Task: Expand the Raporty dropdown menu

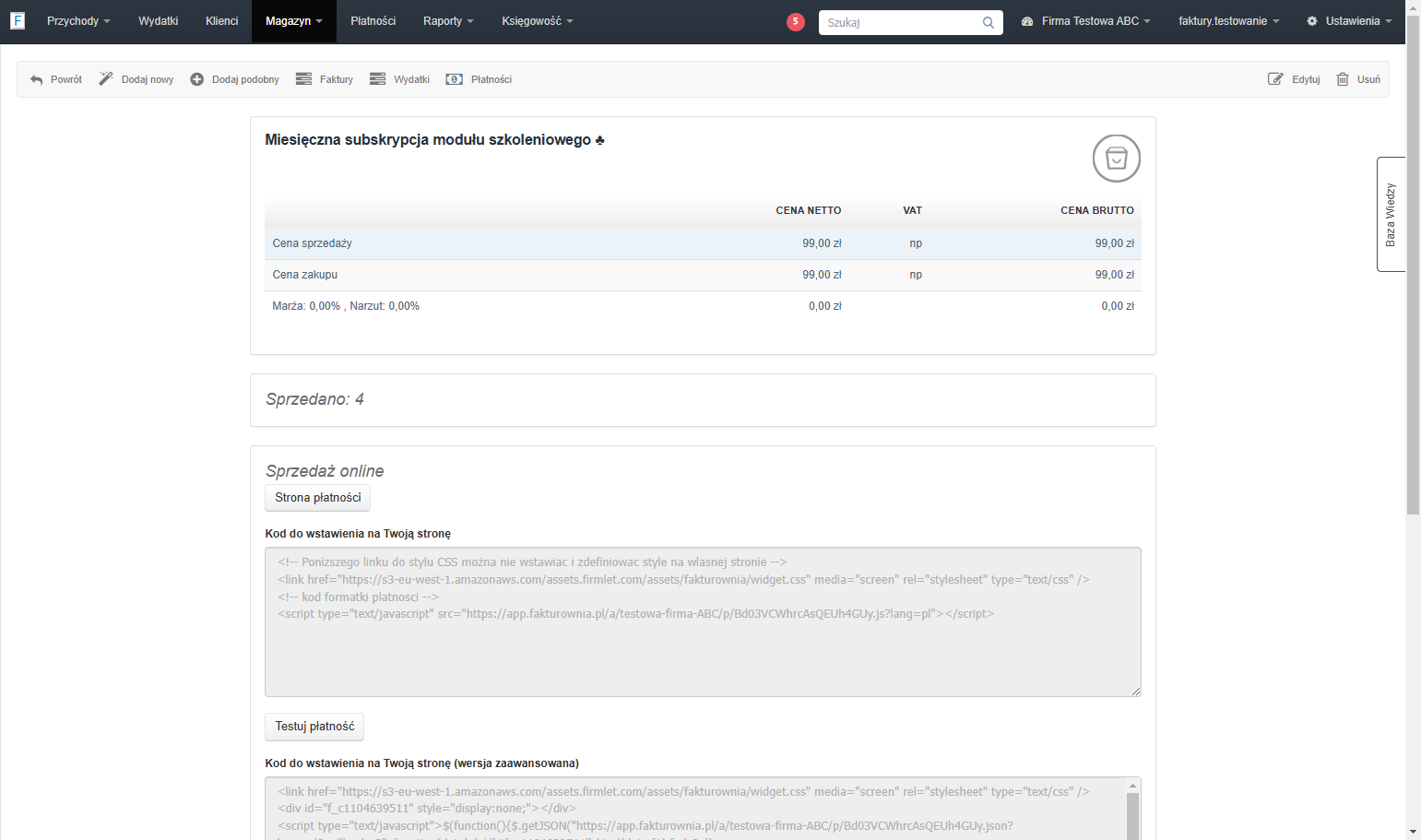Action: 448,21
